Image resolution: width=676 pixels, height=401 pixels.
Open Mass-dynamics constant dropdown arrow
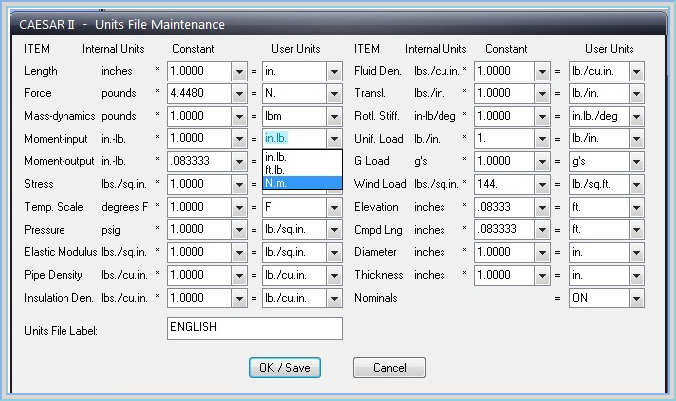tap(239, 116)
